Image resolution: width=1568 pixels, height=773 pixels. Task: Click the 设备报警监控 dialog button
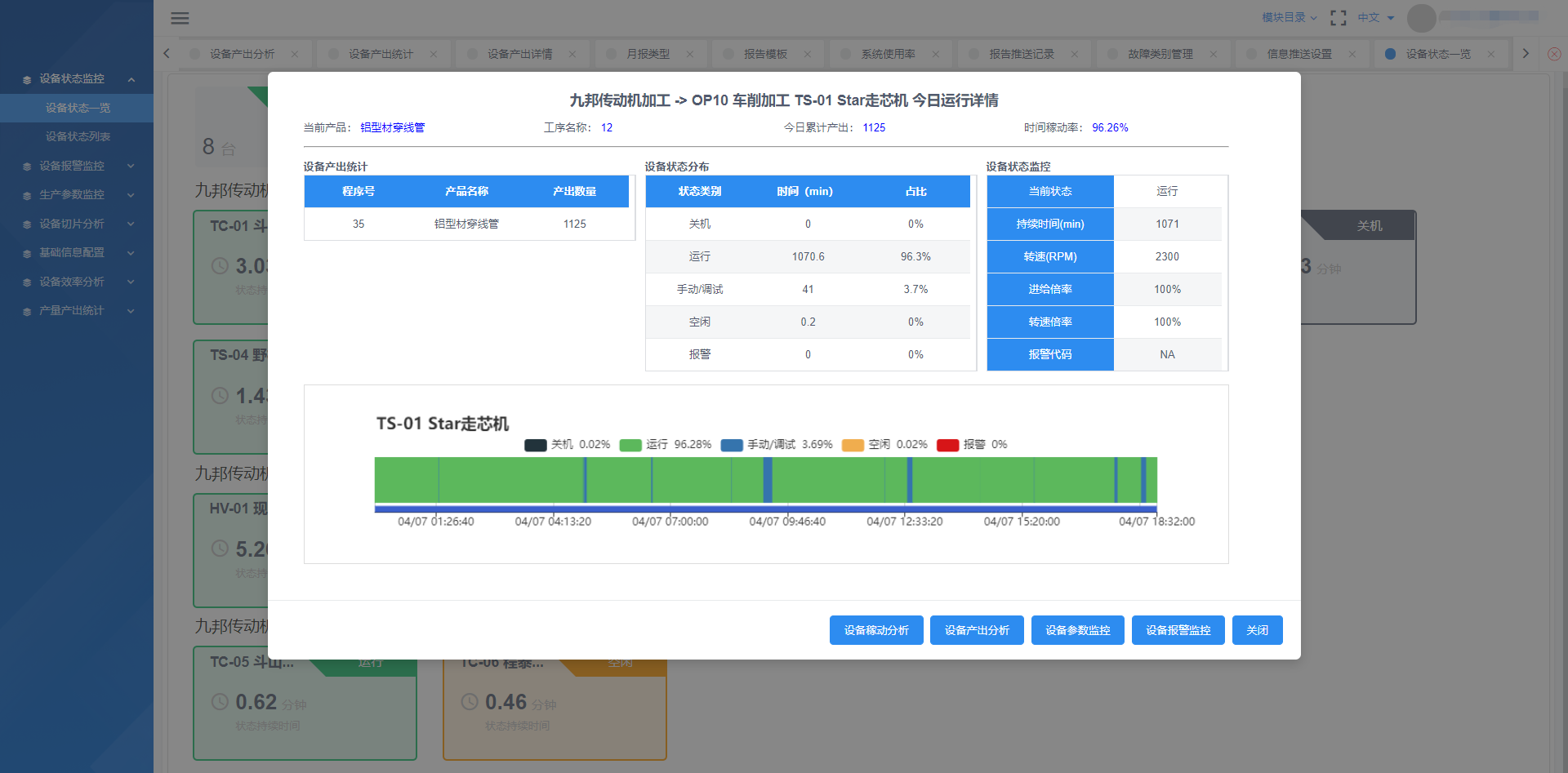pyautogui.click(x=1178, y=630)
